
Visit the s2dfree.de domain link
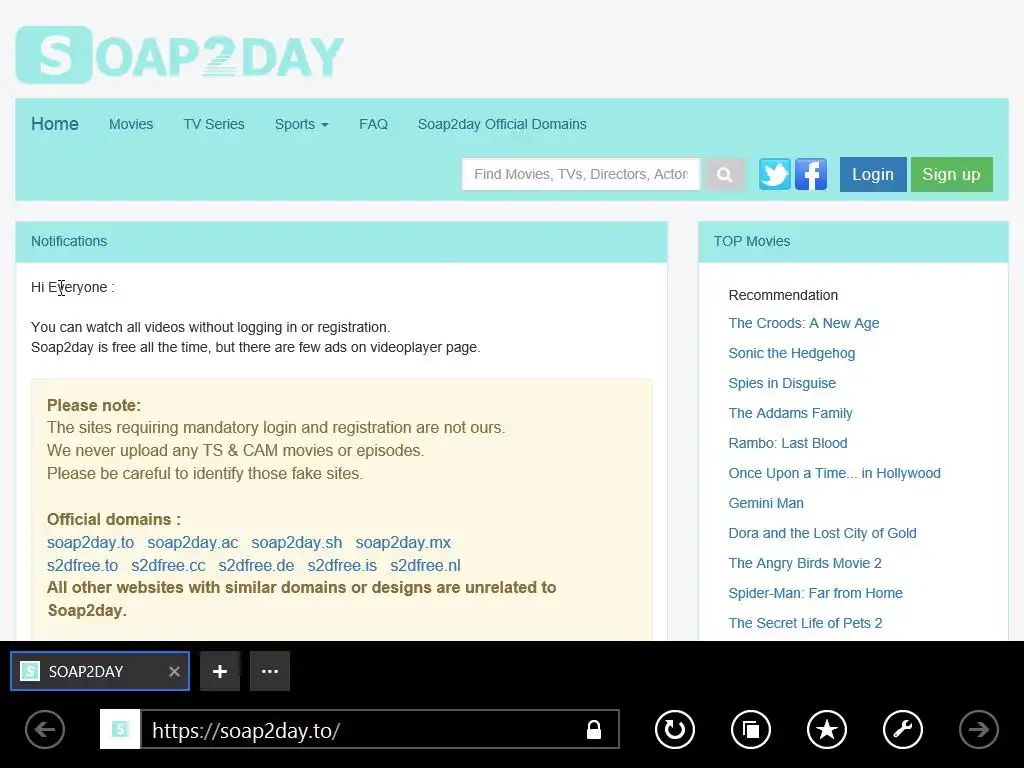coord(256,566)
